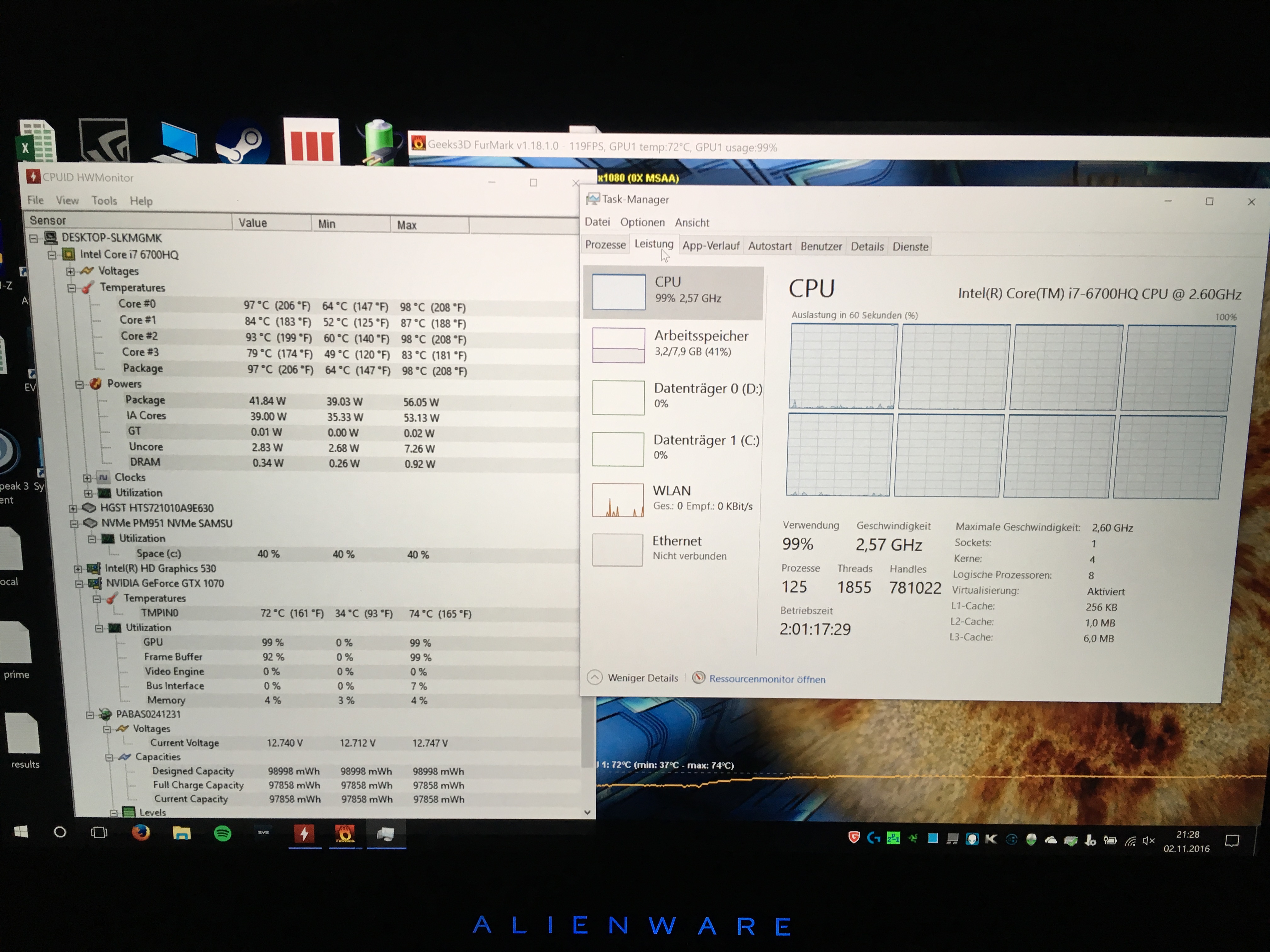Expand the Voltages node under CPU
The width and height of the screenshot is (1270, 952).
70,271
